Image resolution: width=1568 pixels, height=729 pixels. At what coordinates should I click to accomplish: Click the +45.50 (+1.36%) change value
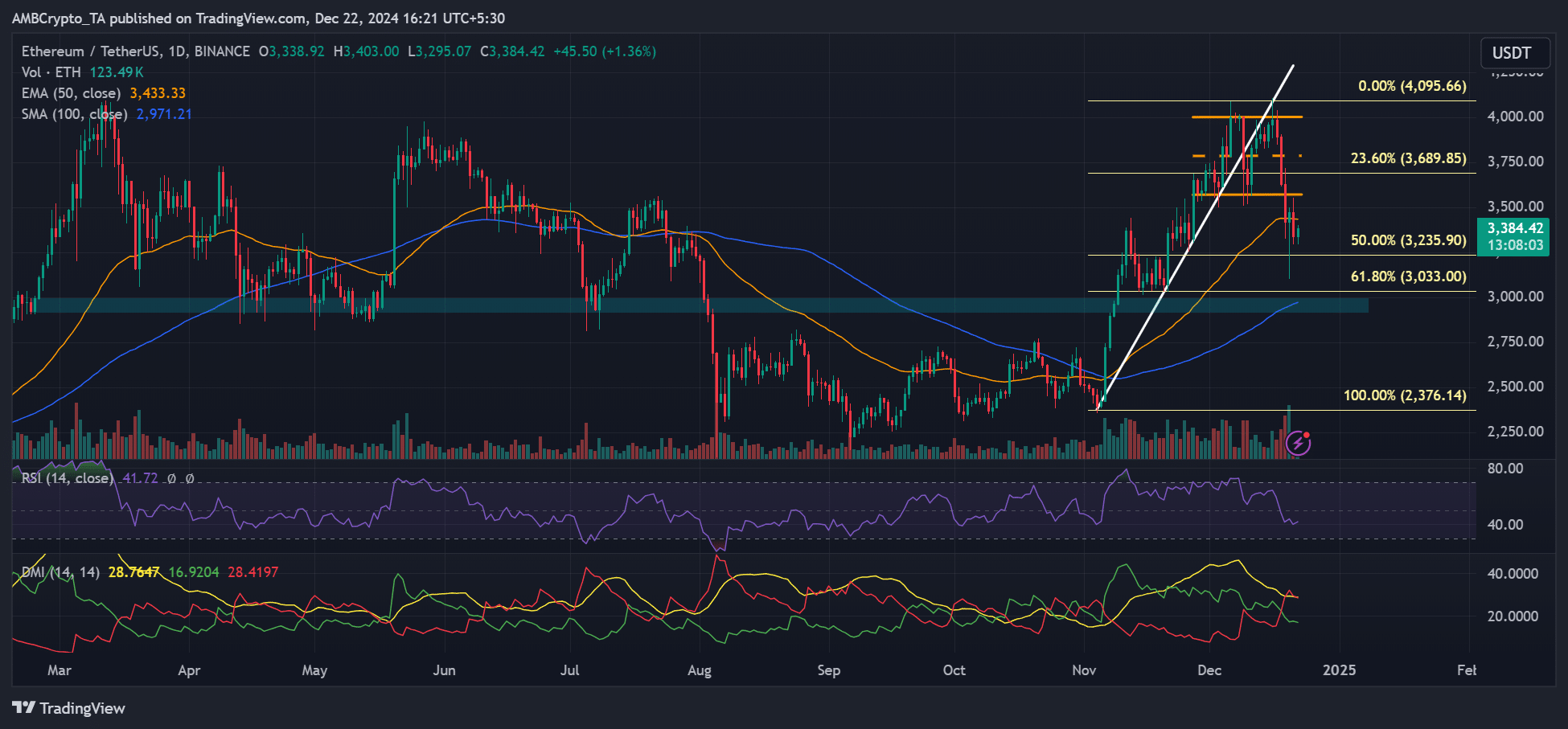tap(605, 51)
